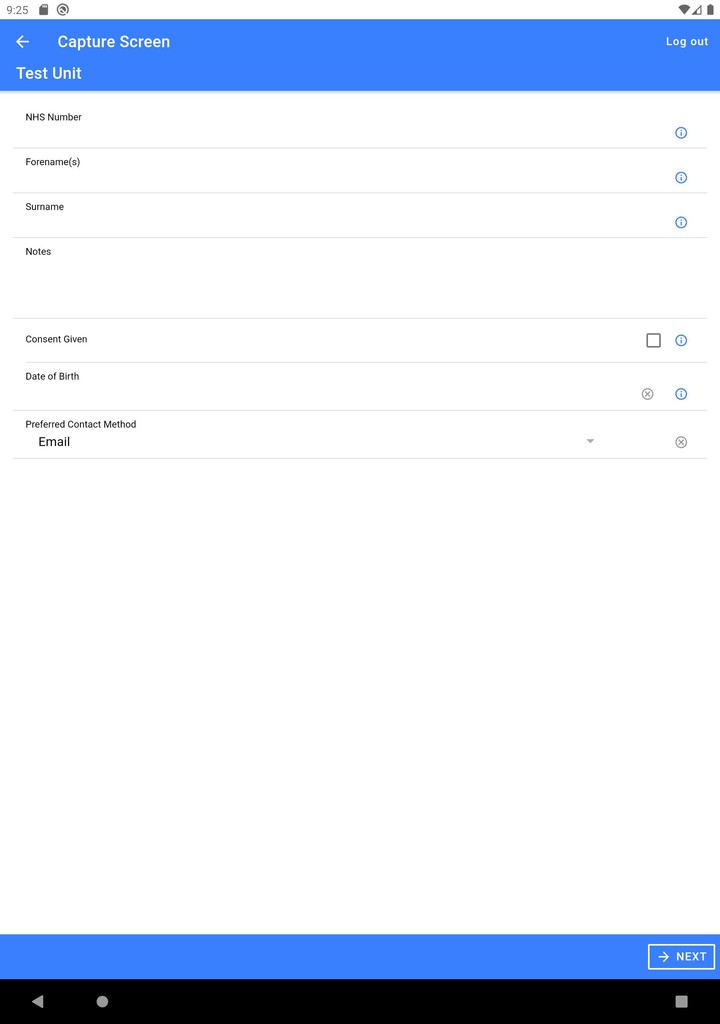The width and height of the screenshot is (720, 1024).
Task: Open the Email contact method combo box
Action: coord(310,442)
